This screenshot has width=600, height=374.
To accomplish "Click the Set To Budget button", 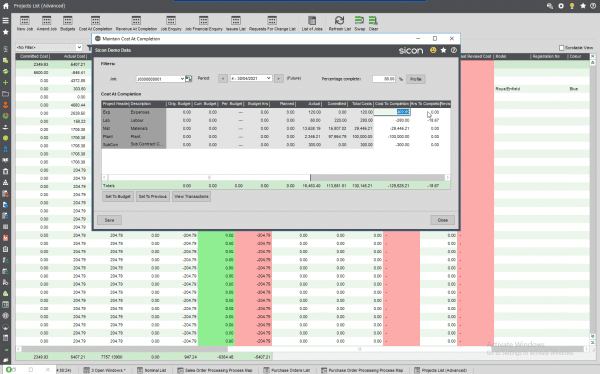I will point(118,196).
